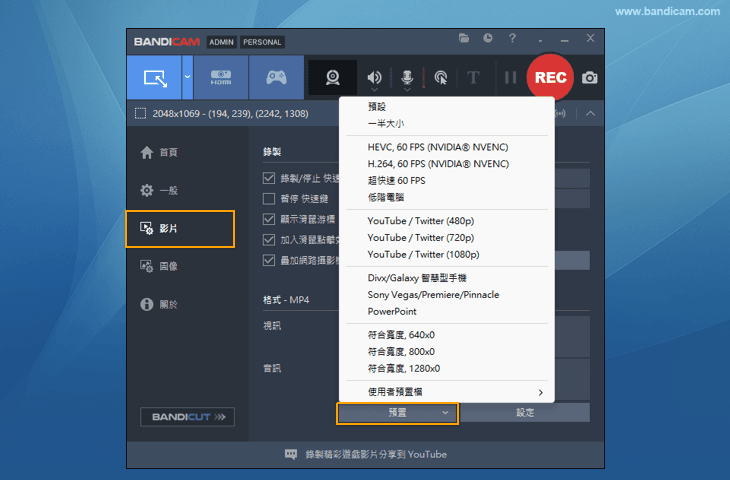Image resolution: width=730 pixels, height=480 pixels.
Task: Enable the 暫停 hotkey checkbox
Action: [x=269, y=199]
